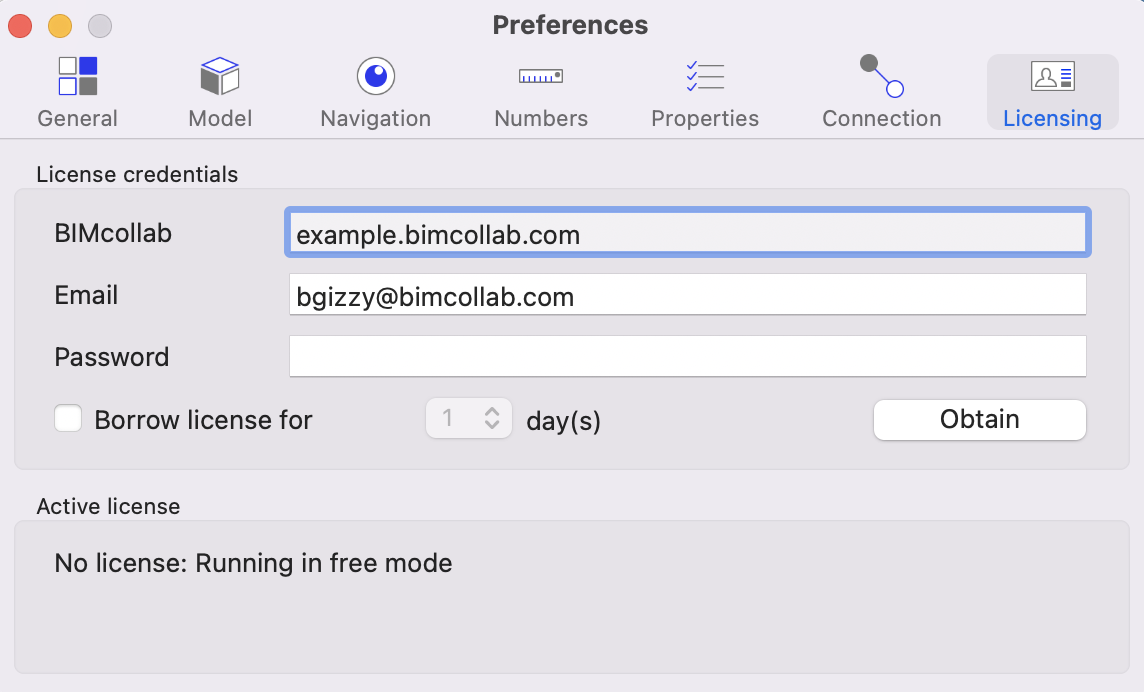
Task: Select the Numbers ruler icon
Action: (x=541, y=76)
